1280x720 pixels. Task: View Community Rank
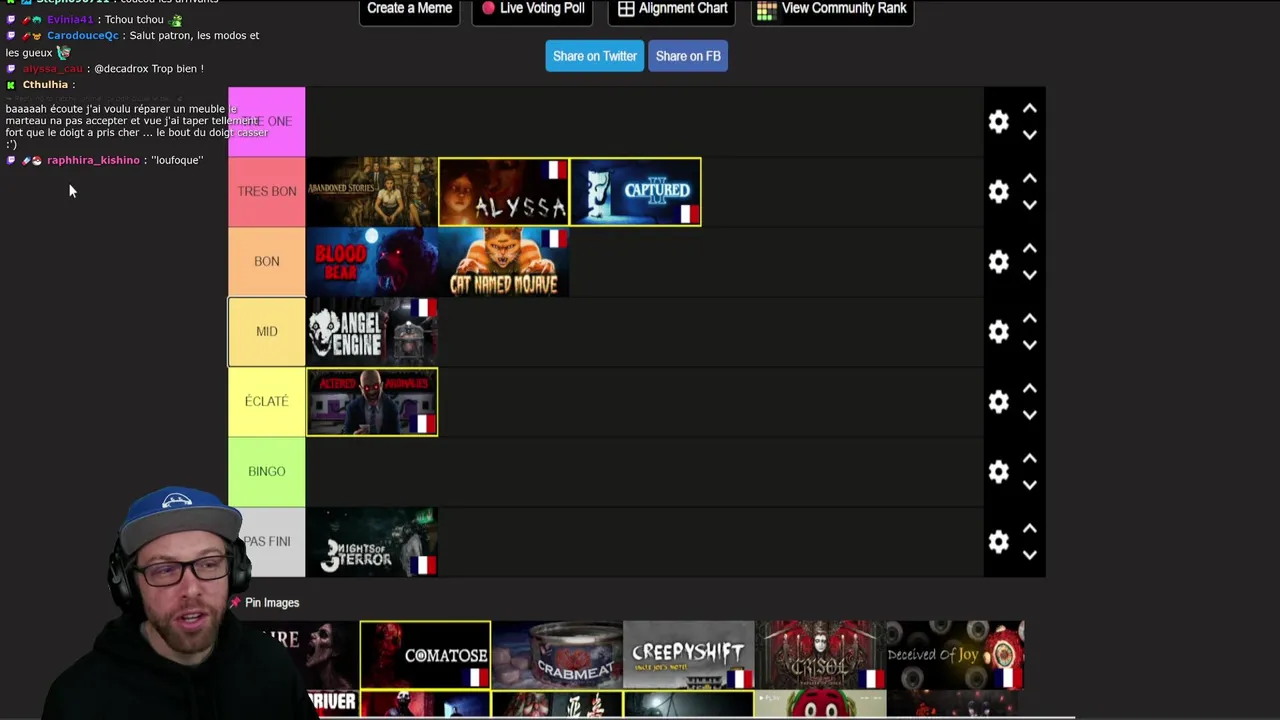coord(832,9)
